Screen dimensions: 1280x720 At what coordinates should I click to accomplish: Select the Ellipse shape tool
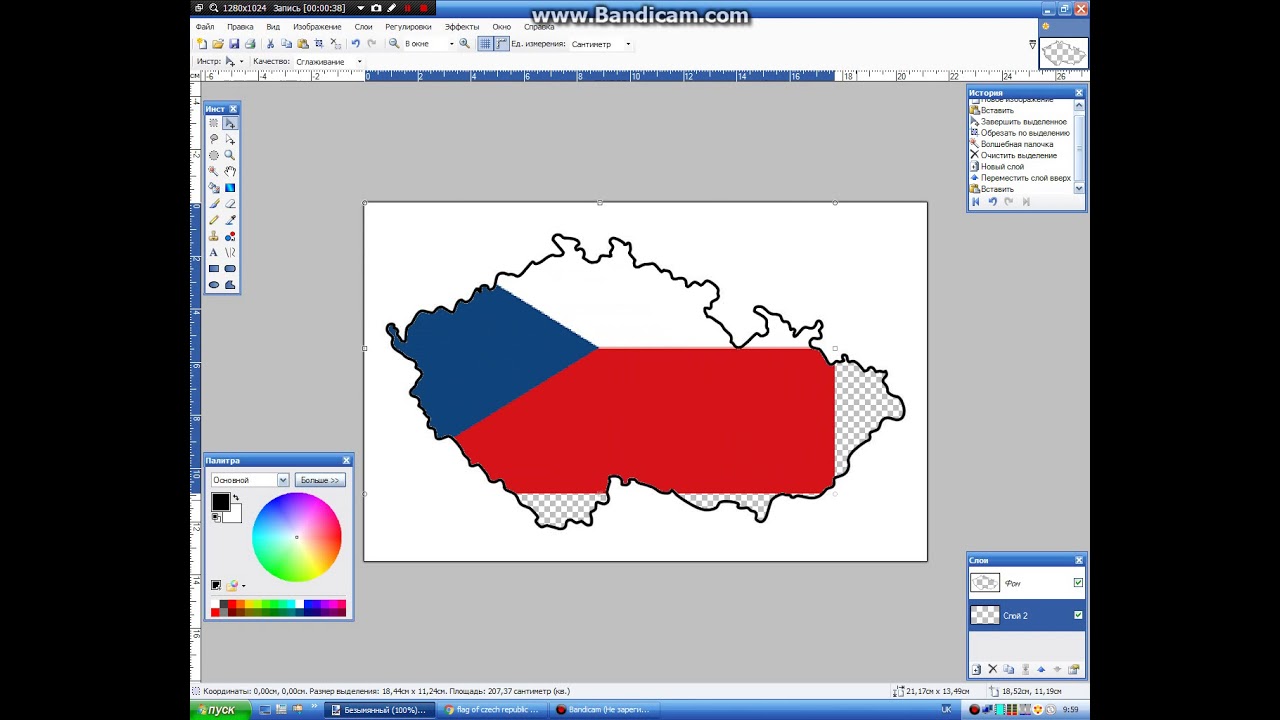213,284
